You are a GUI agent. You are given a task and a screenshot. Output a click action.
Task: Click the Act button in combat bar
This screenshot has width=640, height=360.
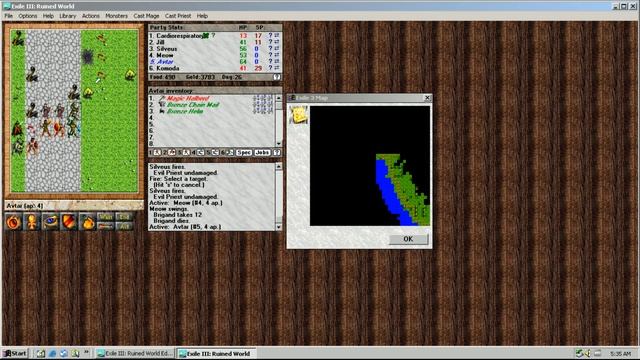point(124,227)
